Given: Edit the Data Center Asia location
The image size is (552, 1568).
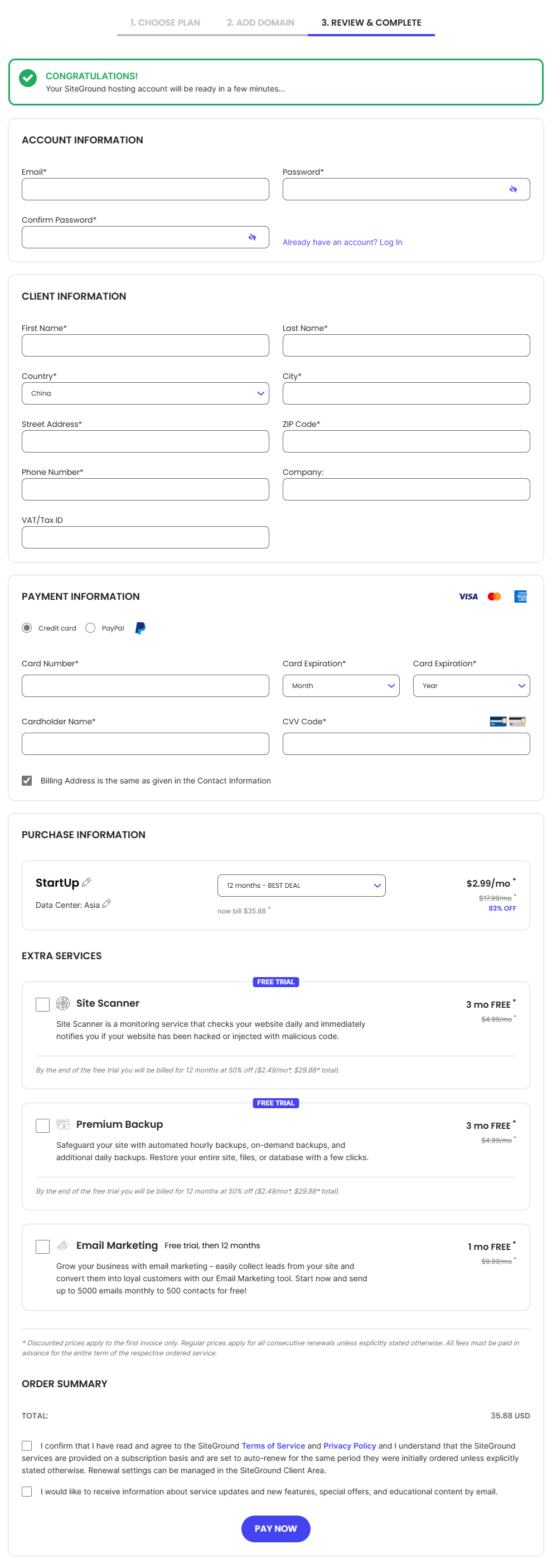Looking at the screenshot, I should point(107,904).
